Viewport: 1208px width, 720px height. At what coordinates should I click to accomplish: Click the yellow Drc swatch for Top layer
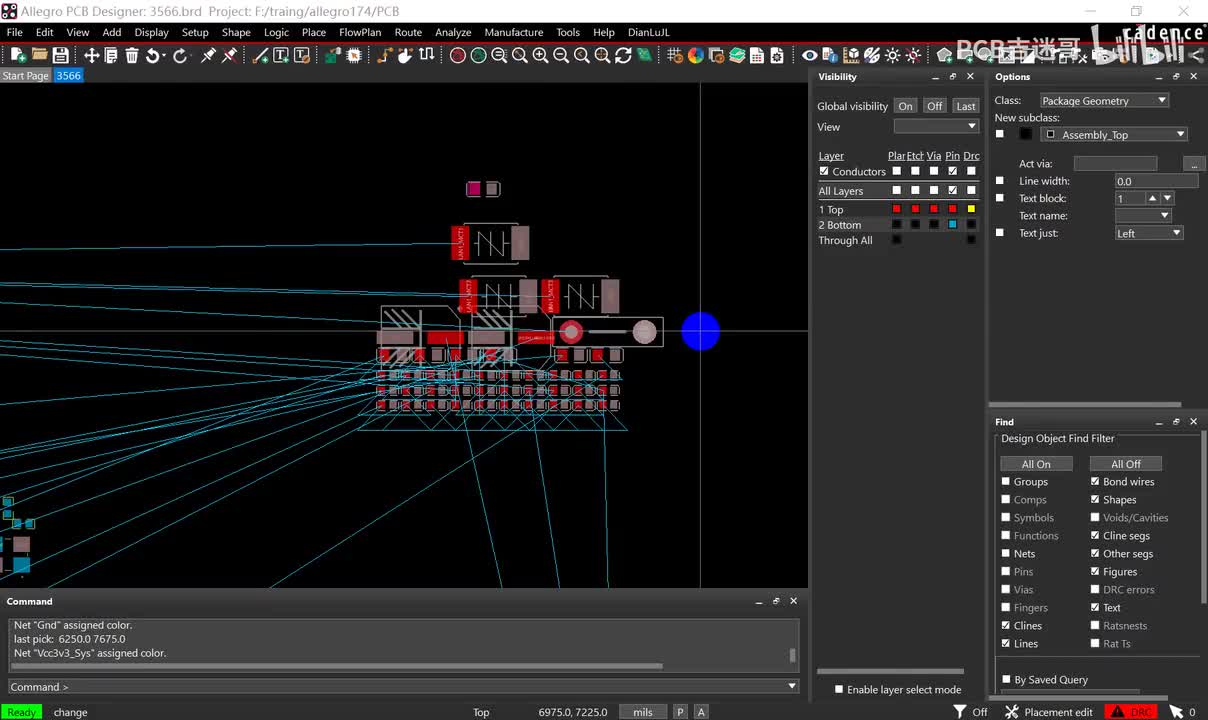(971, 209)
